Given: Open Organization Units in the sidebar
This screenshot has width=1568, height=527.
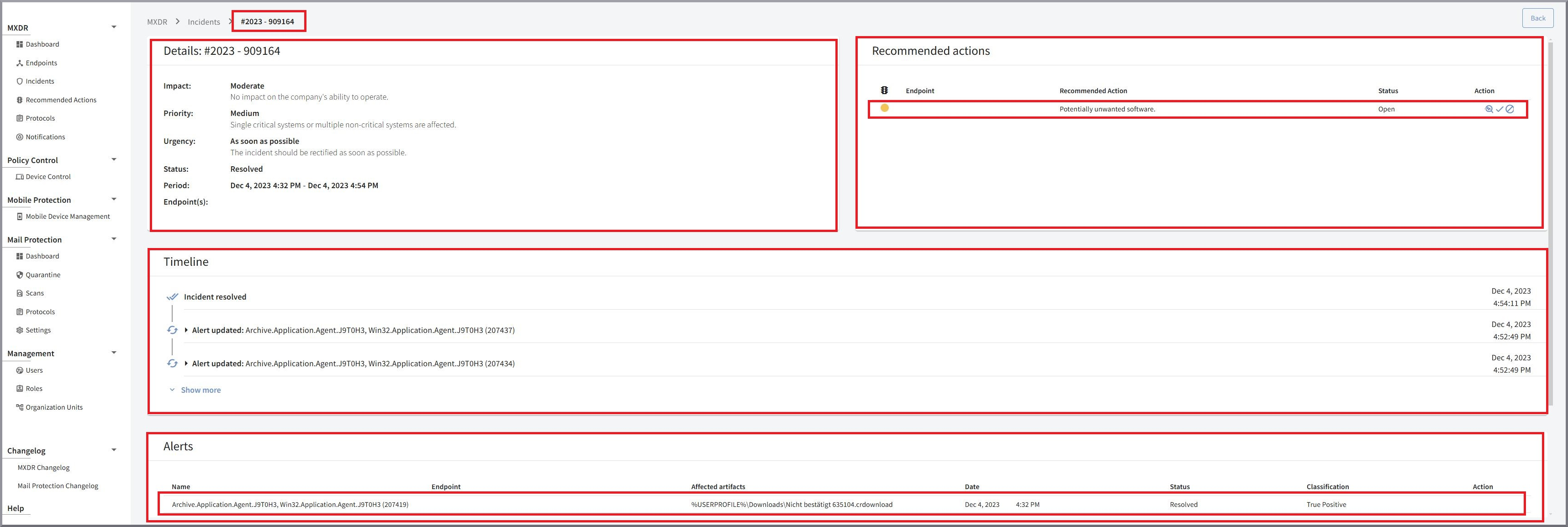Looking at the screenshot, I should click(x=53, y=408).
